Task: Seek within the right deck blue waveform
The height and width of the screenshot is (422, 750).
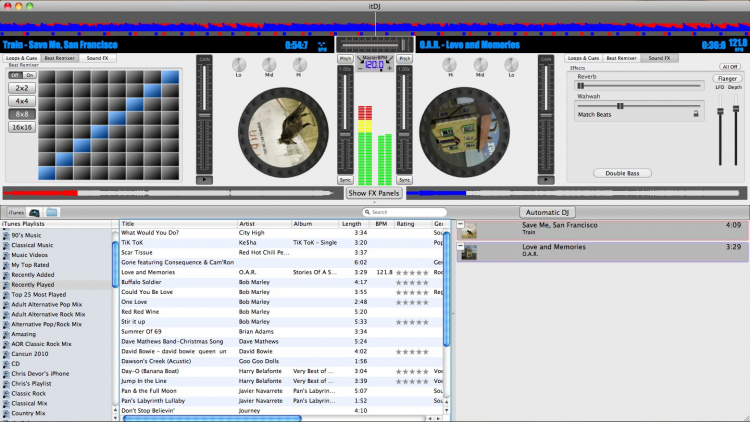Action: tap(574, 193)
